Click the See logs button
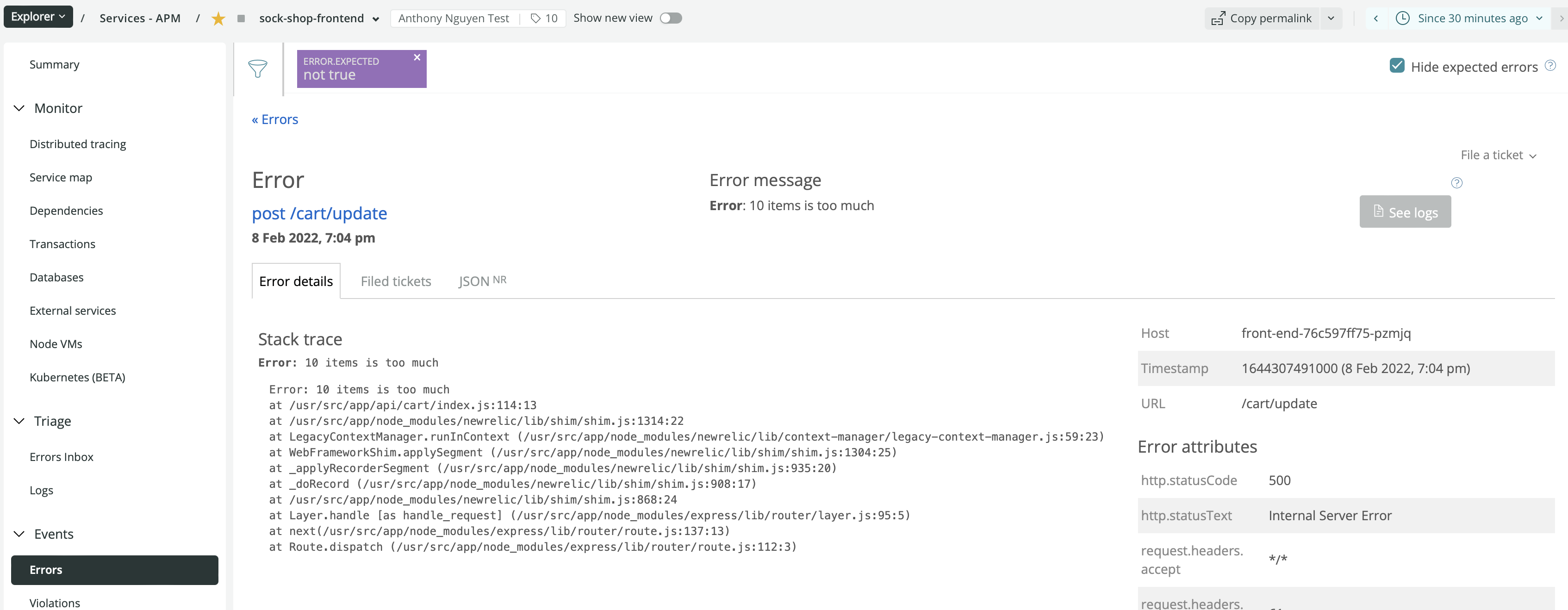1568x610 pixels. coord(1405,212)
